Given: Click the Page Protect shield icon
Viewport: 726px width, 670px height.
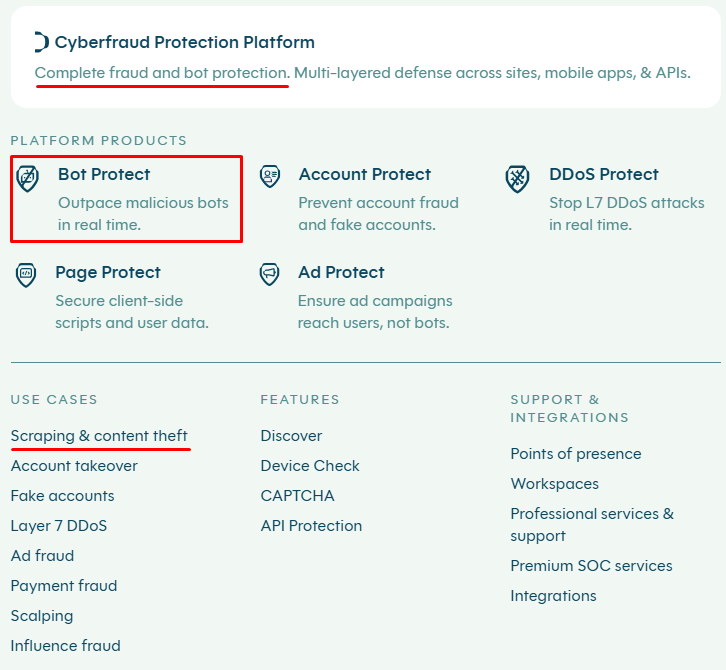Looking at the screenshot, I should [26, 275].
